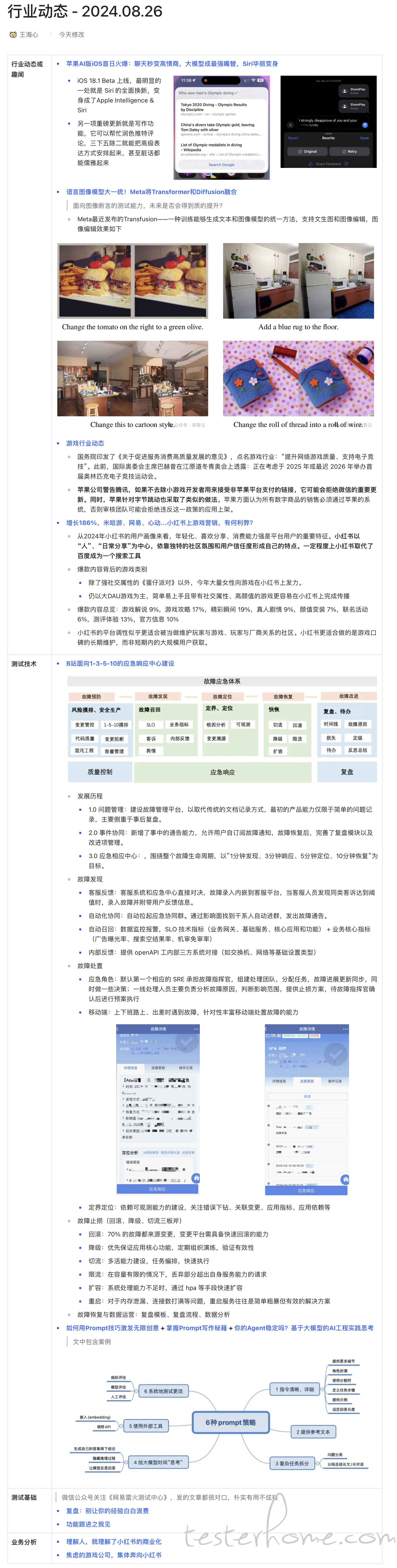
Task: Open the 游戏行业动态 link
Action: click(85, 443)
